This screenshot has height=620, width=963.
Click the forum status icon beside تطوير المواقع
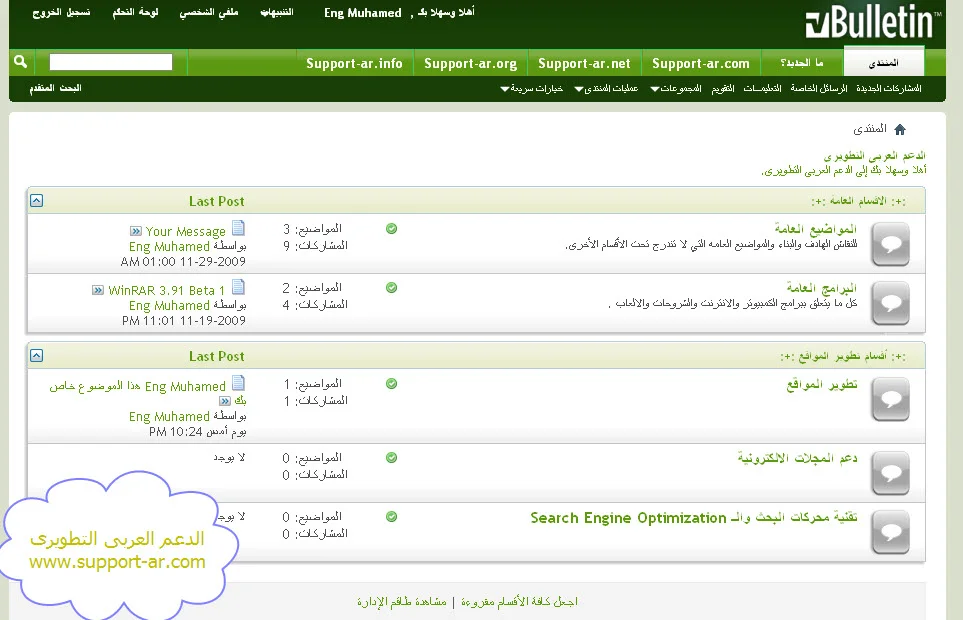890,400
